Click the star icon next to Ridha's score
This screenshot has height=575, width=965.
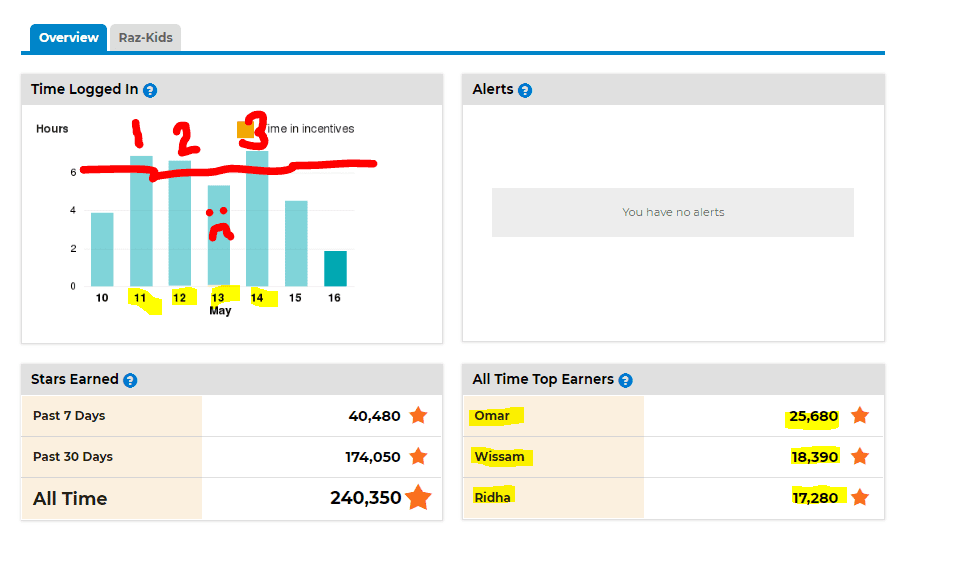point(860,497)
